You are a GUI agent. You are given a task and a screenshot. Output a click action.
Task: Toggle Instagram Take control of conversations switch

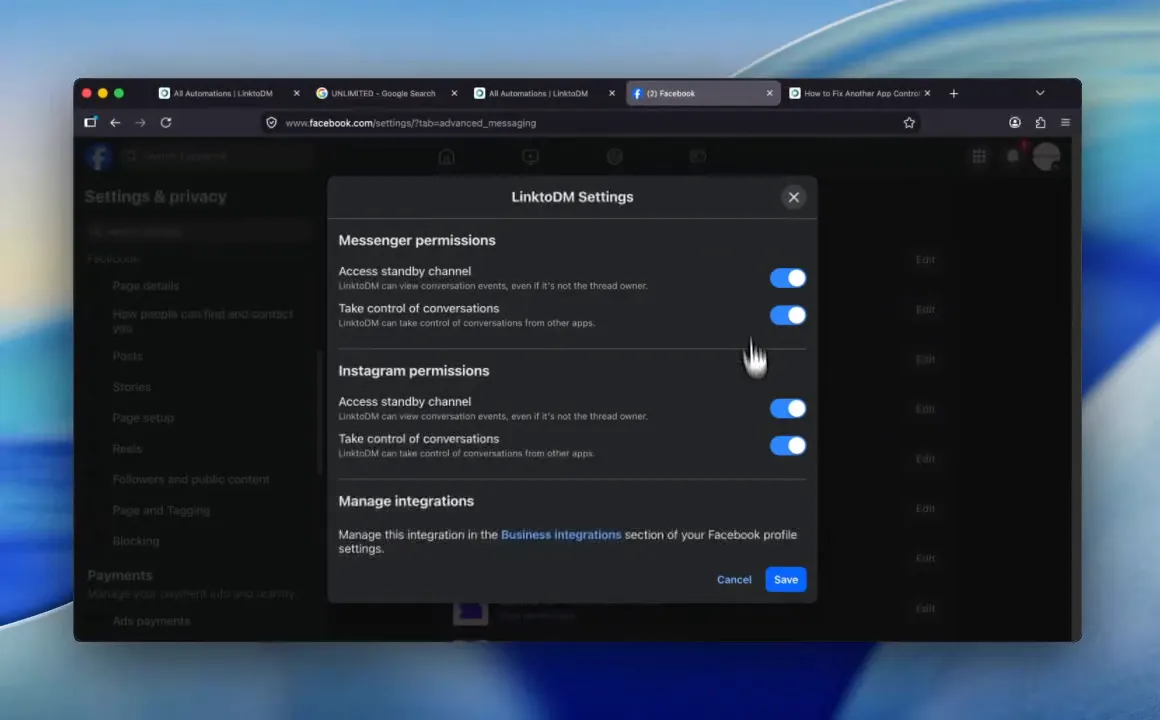tap(788, 445)
